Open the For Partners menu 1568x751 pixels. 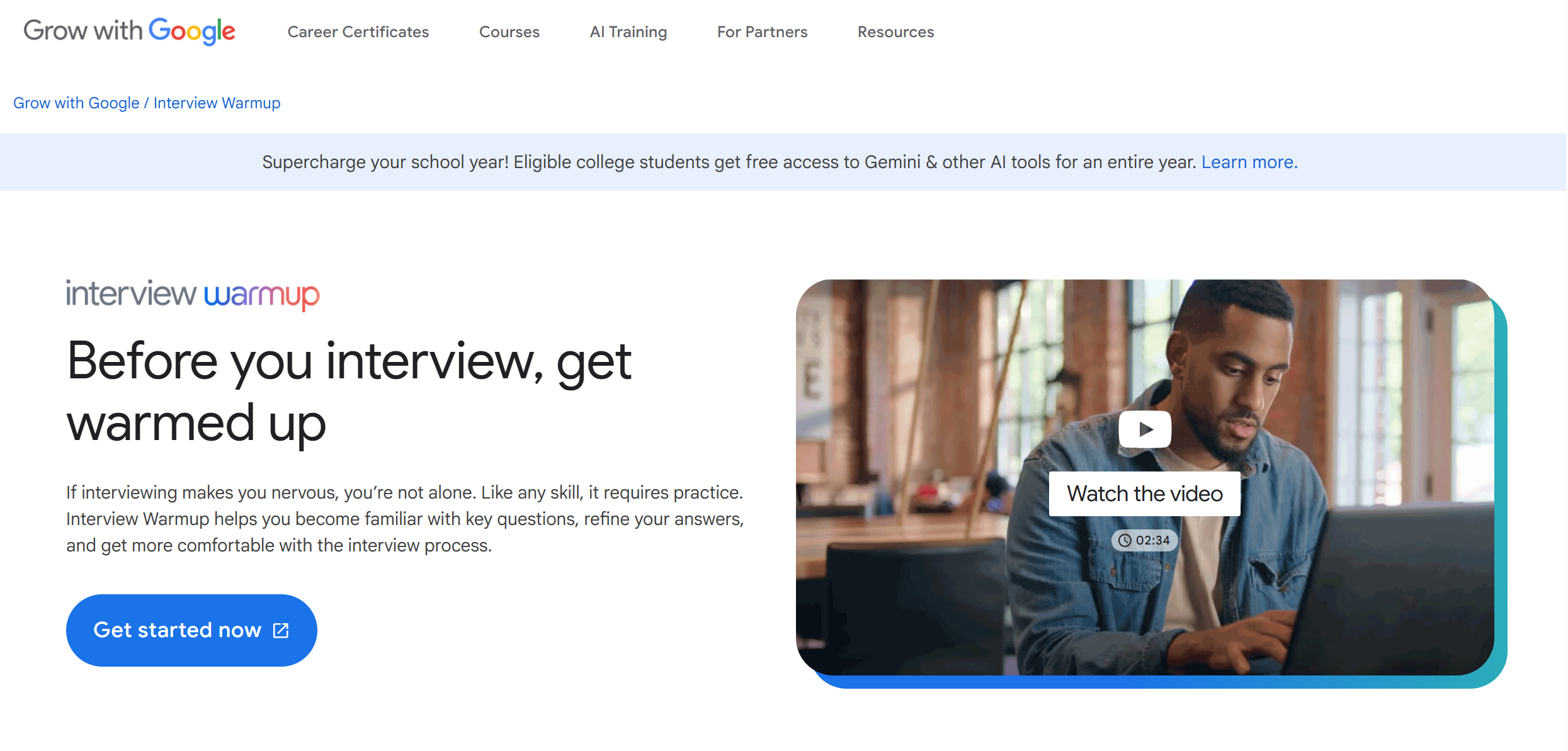tap(763, 31)
